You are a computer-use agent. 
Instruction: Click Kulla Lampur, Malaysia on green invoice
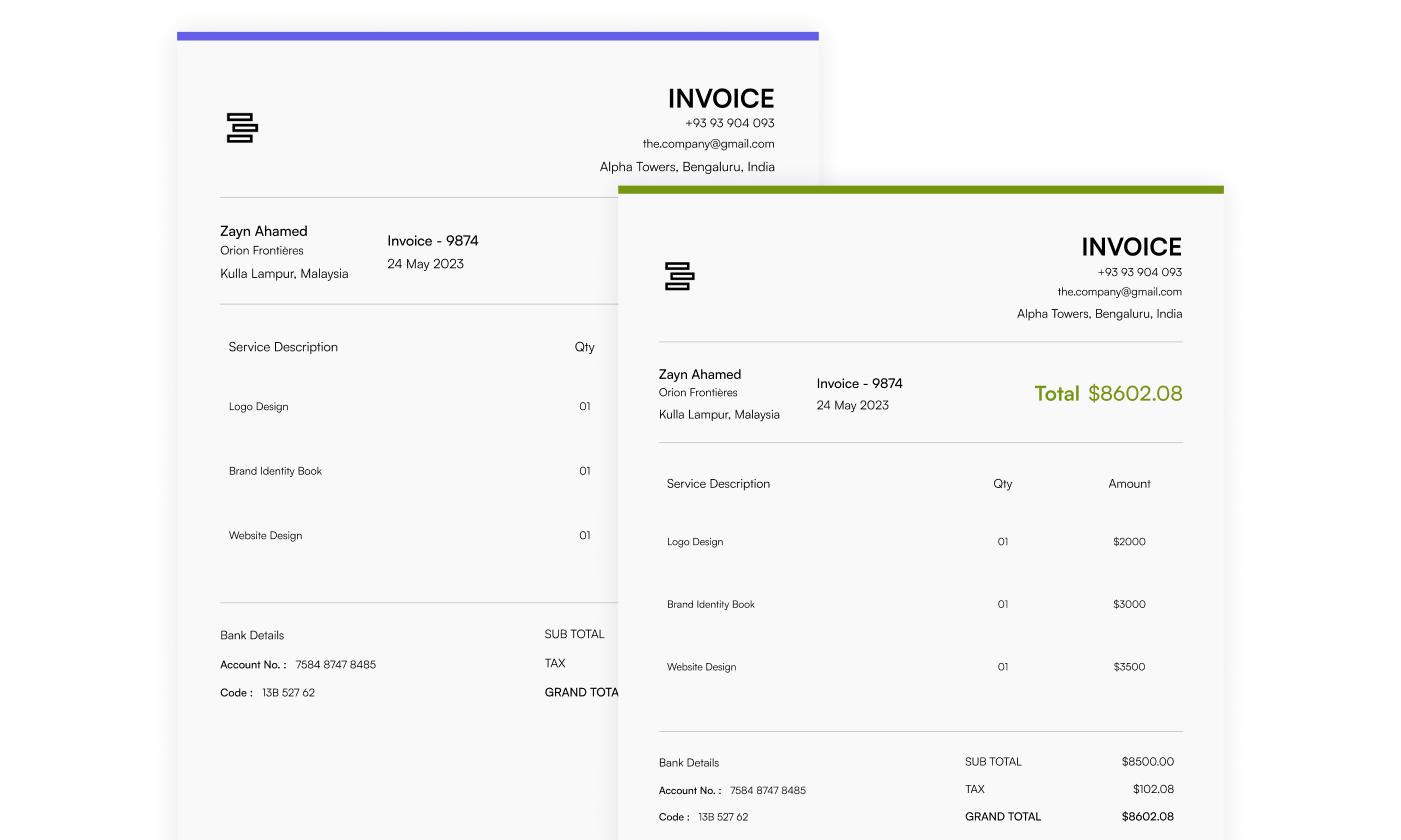[x=719, y=414]
